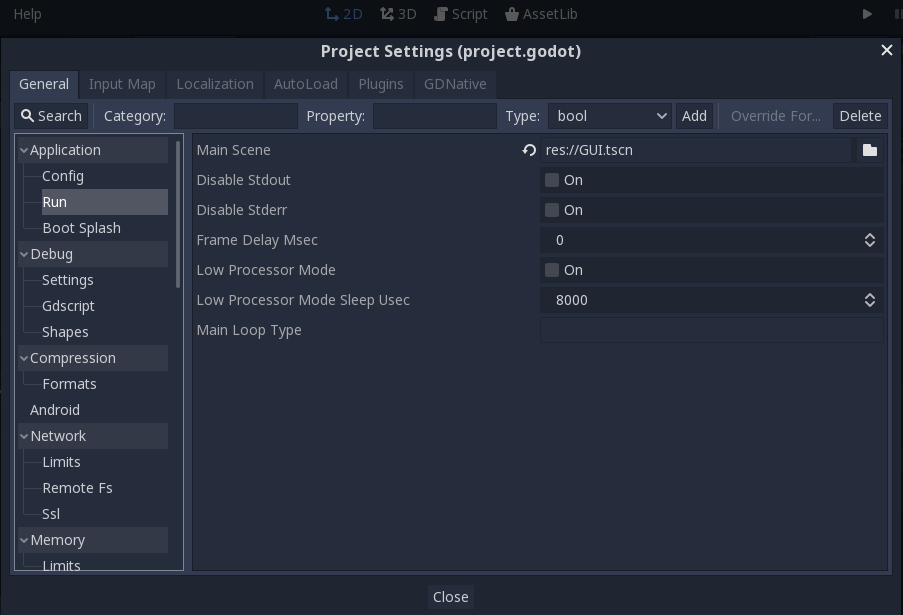The width and height of the screenshot is (903, 615).
Task: Select Limits under Memory
Action: [x=62, y=565]
